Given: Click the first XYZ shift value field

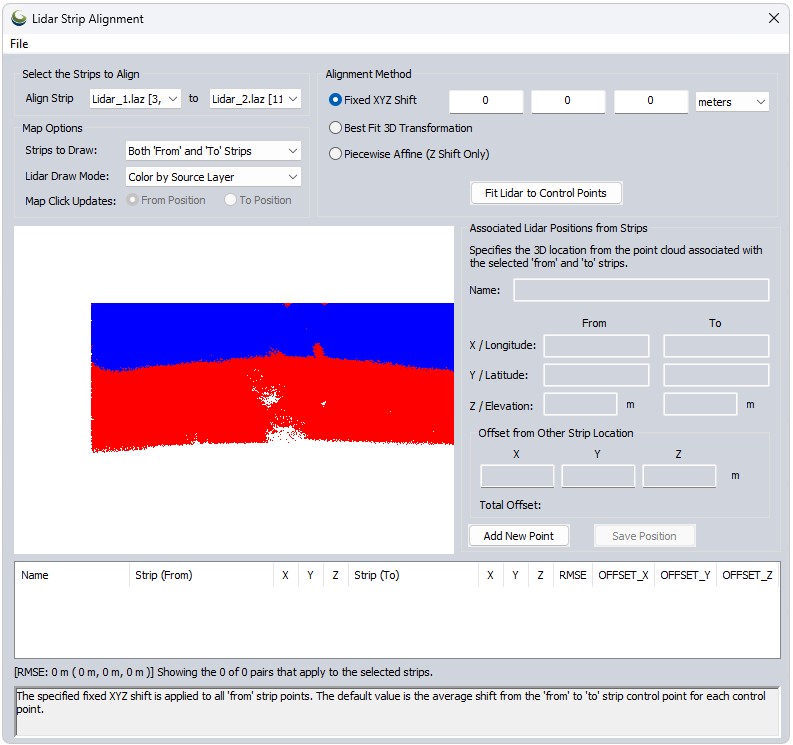Looking at the screenshot, I should (486, 101).
